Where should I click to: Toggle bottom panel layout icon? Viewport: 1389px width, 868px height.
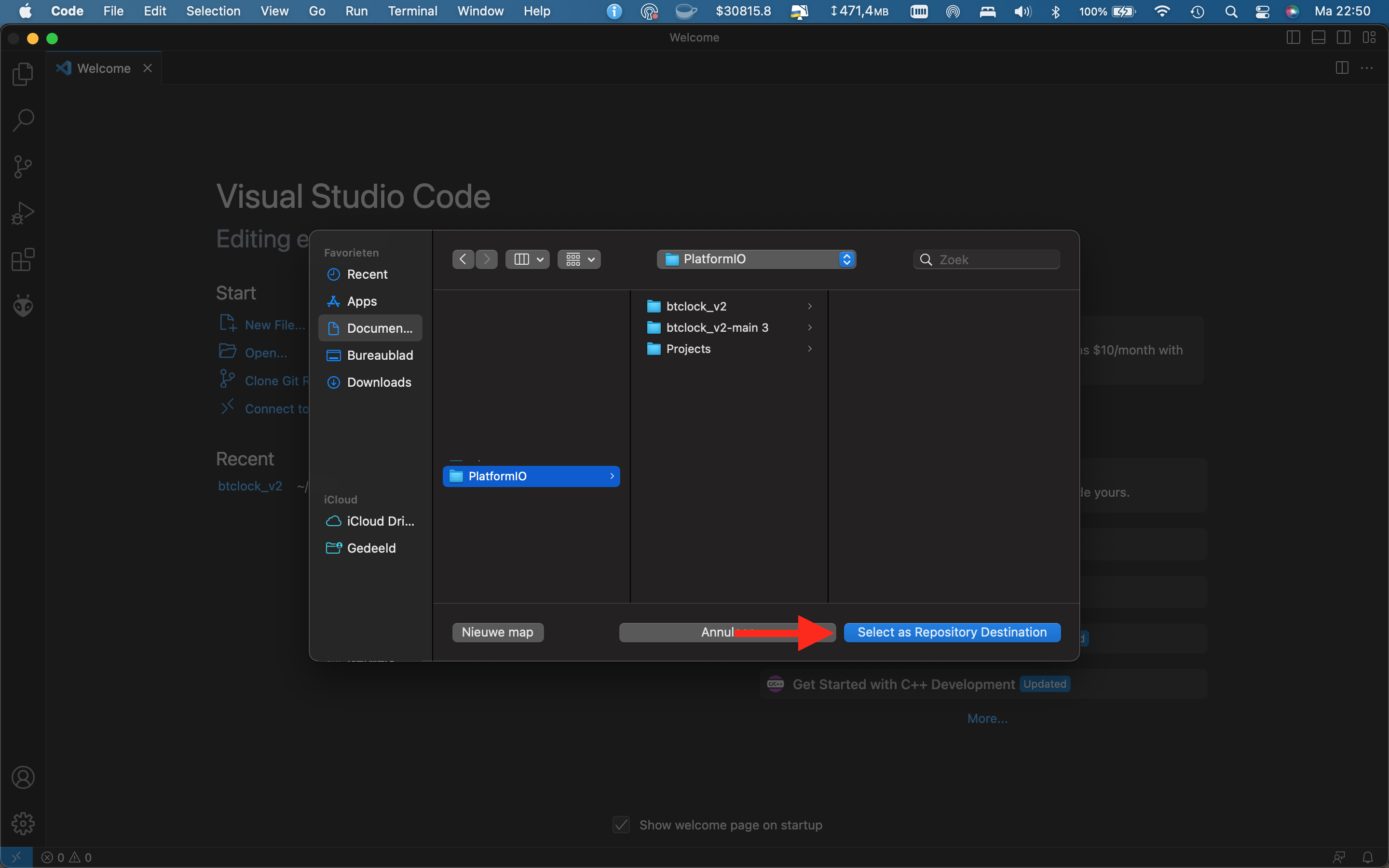point(1319,37)
